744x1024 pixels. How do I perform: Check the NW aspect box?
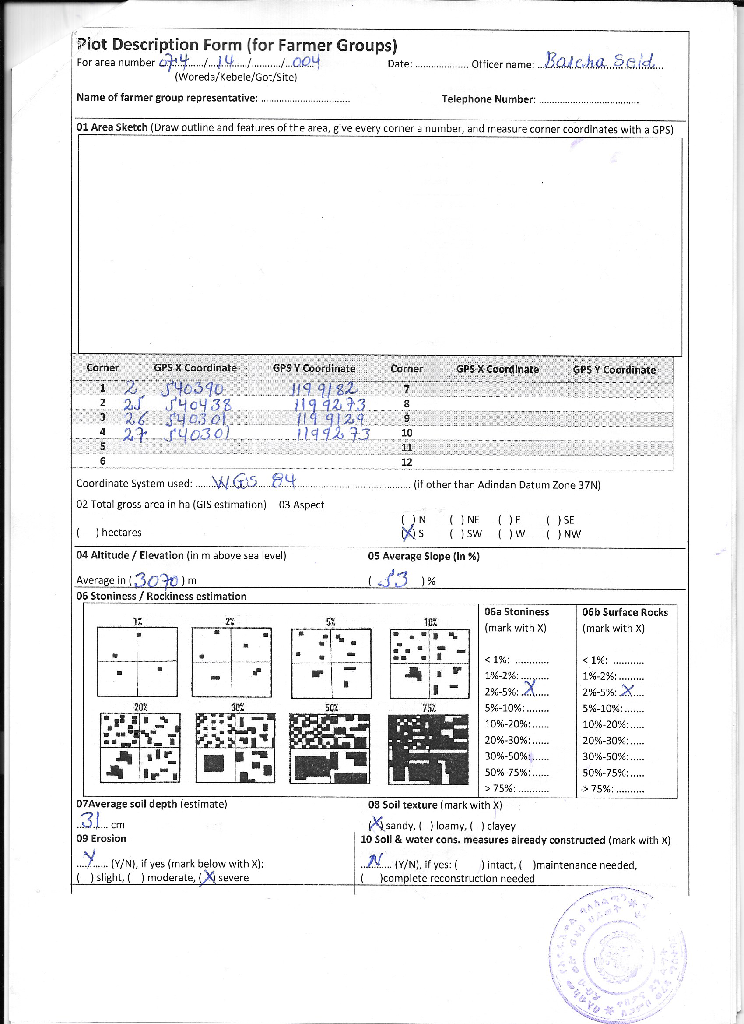[553, 534]
